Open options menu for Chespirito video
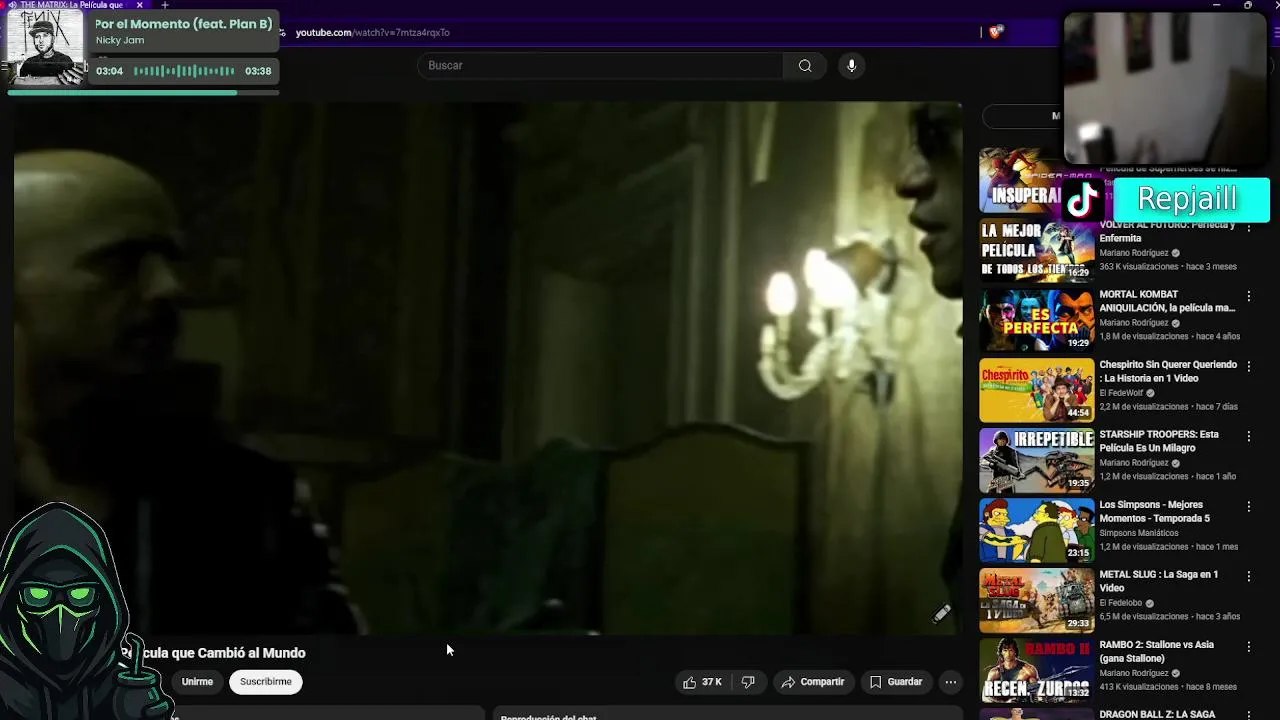 [x=1248, y=367]
